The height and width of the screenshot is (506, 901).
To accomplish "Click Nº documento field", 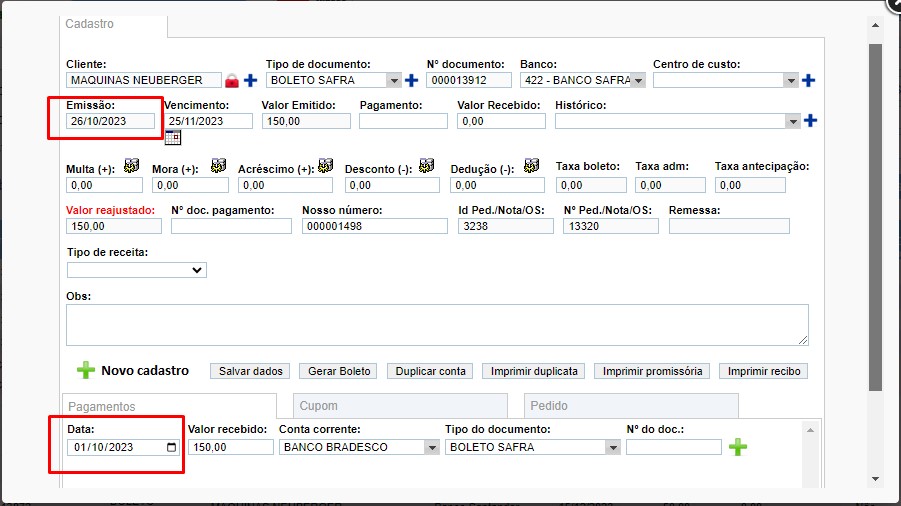I will (469, 80).
